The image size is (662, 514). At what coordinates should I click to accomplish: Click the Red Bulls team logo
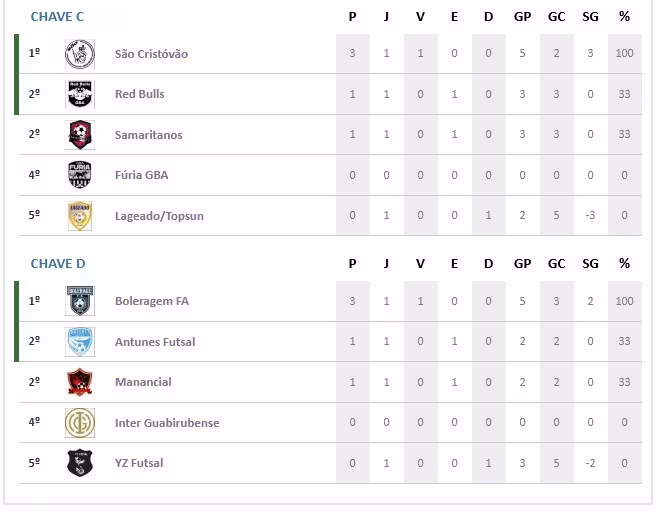pyautogui.click(x=80, y=94)
